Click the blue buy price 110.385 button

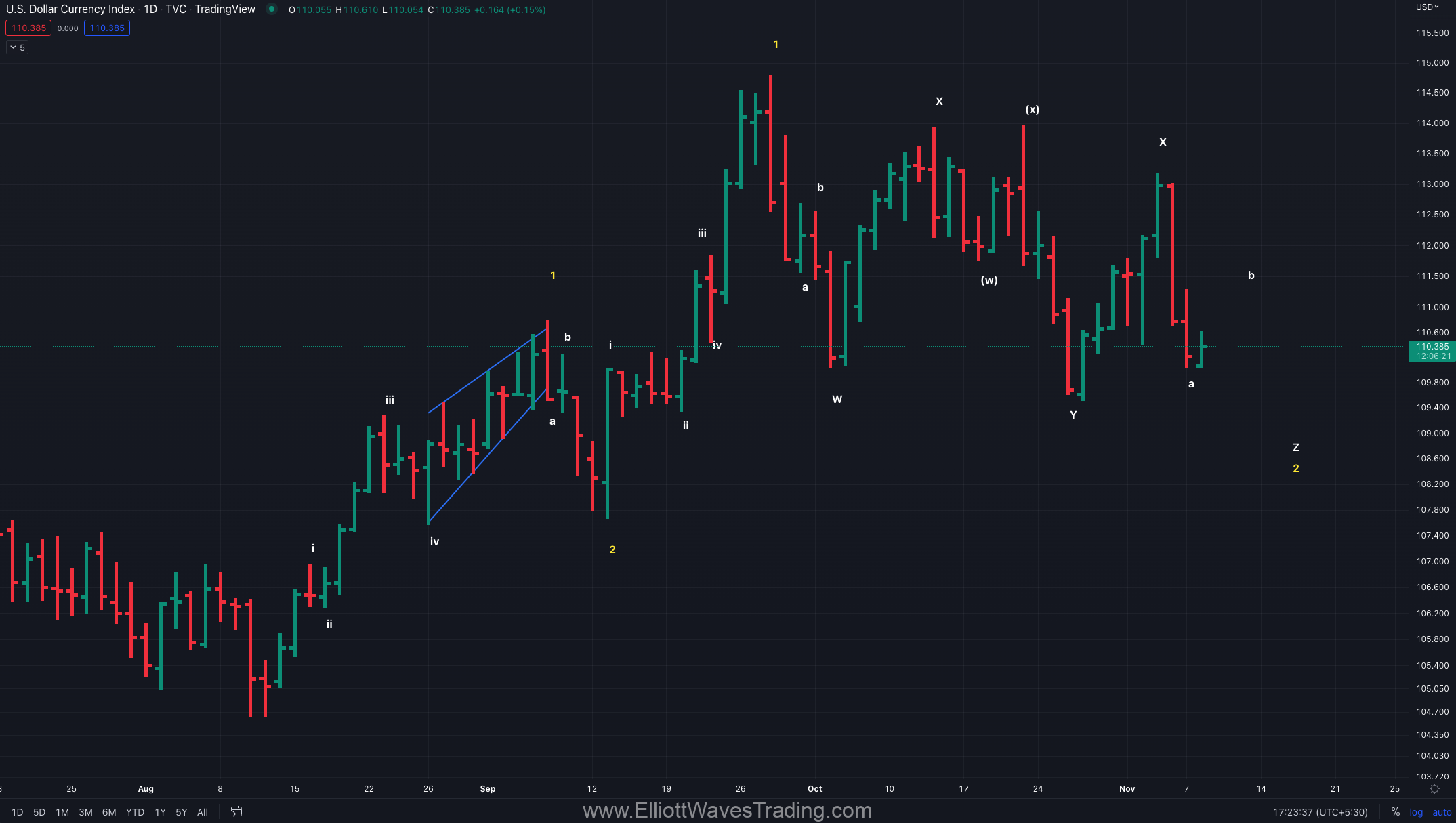[x=107, y=28]
